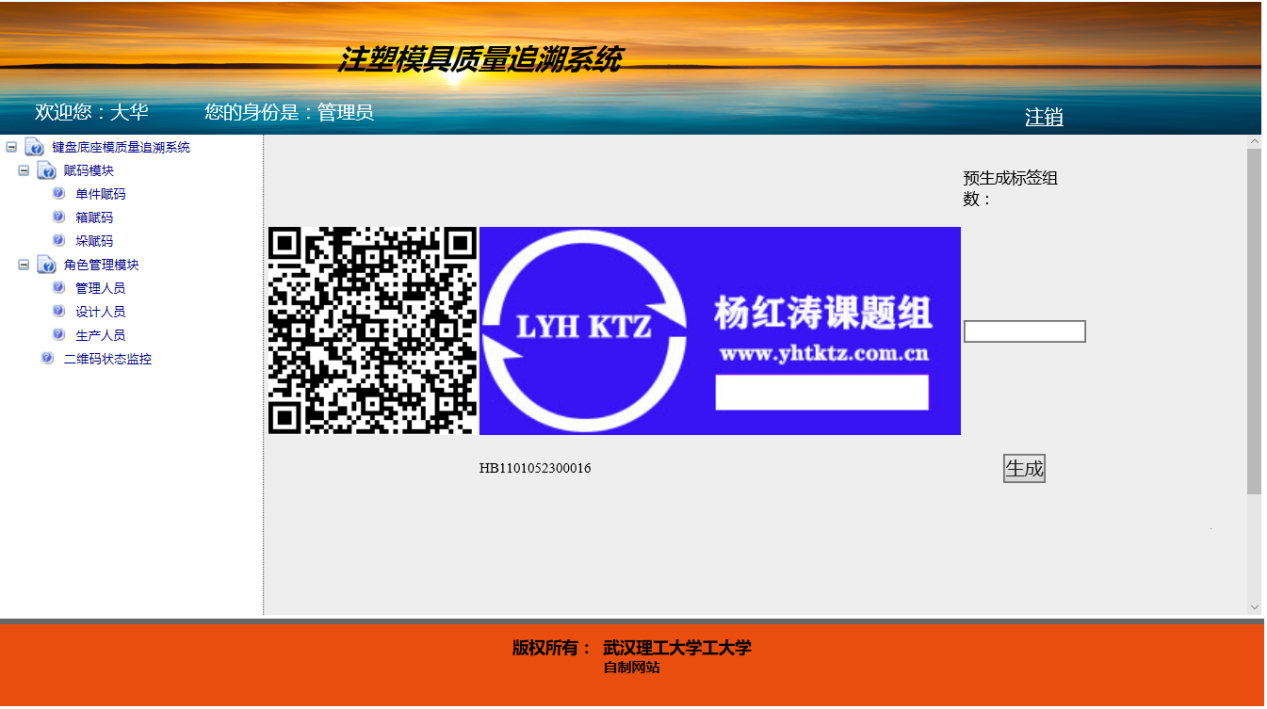Open the 箱赋码 tree item

pyautogui.click(x=94, y=218)
